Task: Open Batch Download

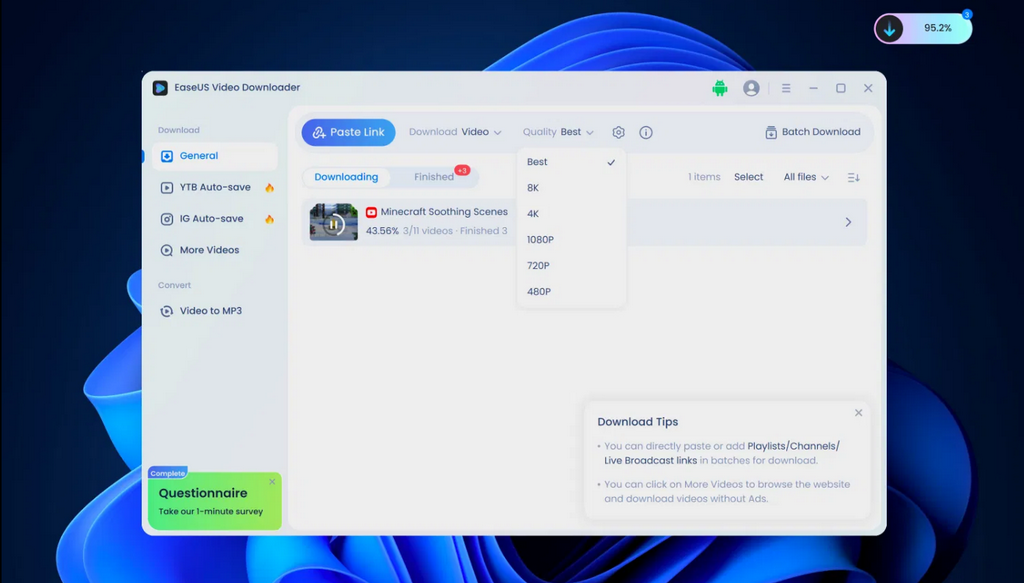Action: tap(812, 132)
